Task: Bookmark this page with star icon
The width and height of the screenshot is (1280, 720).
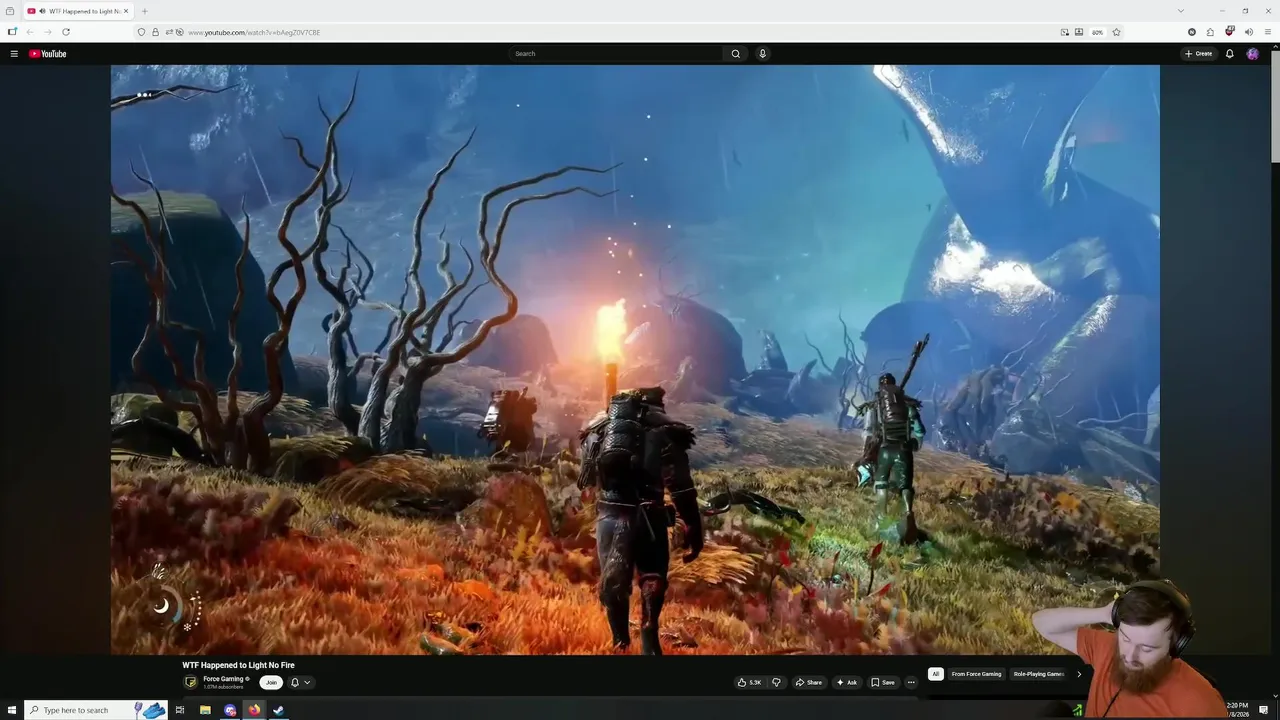Action: (x=1116, y=32)
